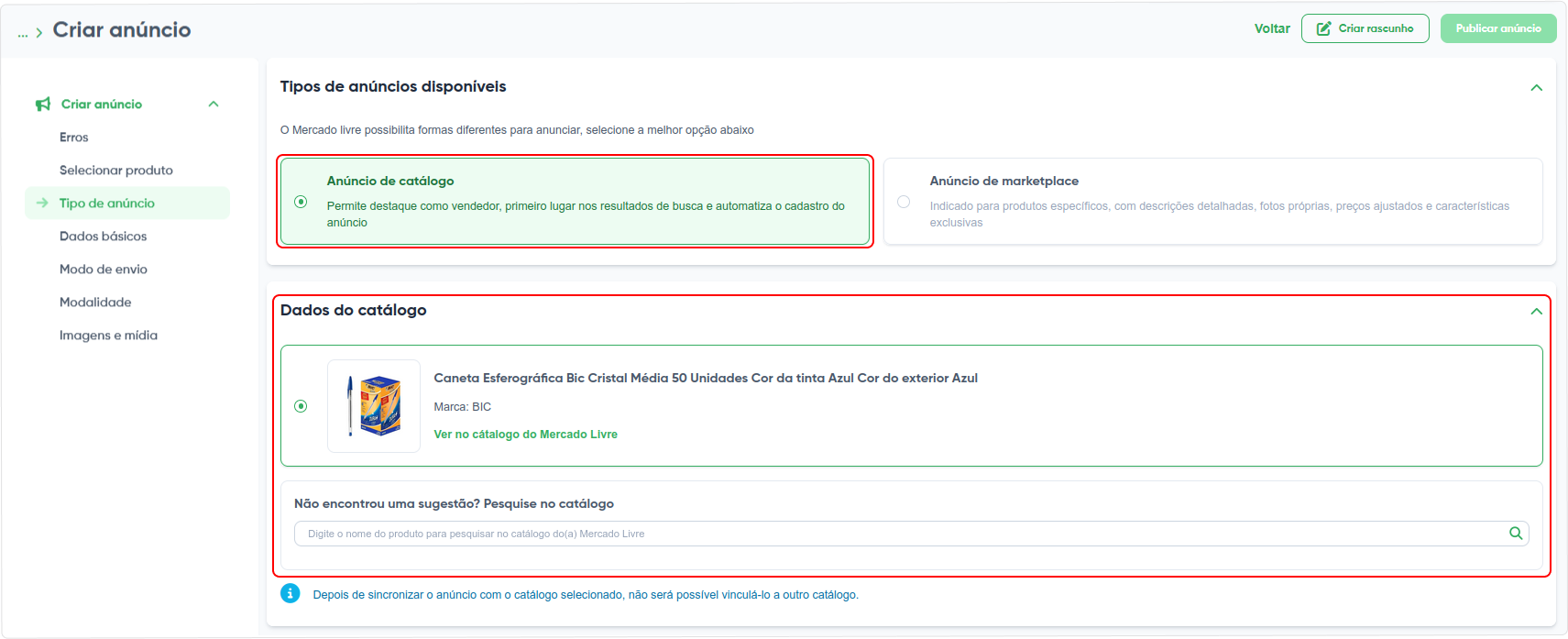The height and width of the screenshot is (639, 1568).
Task: Click the Caneta Esferográfica Bic product title
Action: tap(706, 378)
